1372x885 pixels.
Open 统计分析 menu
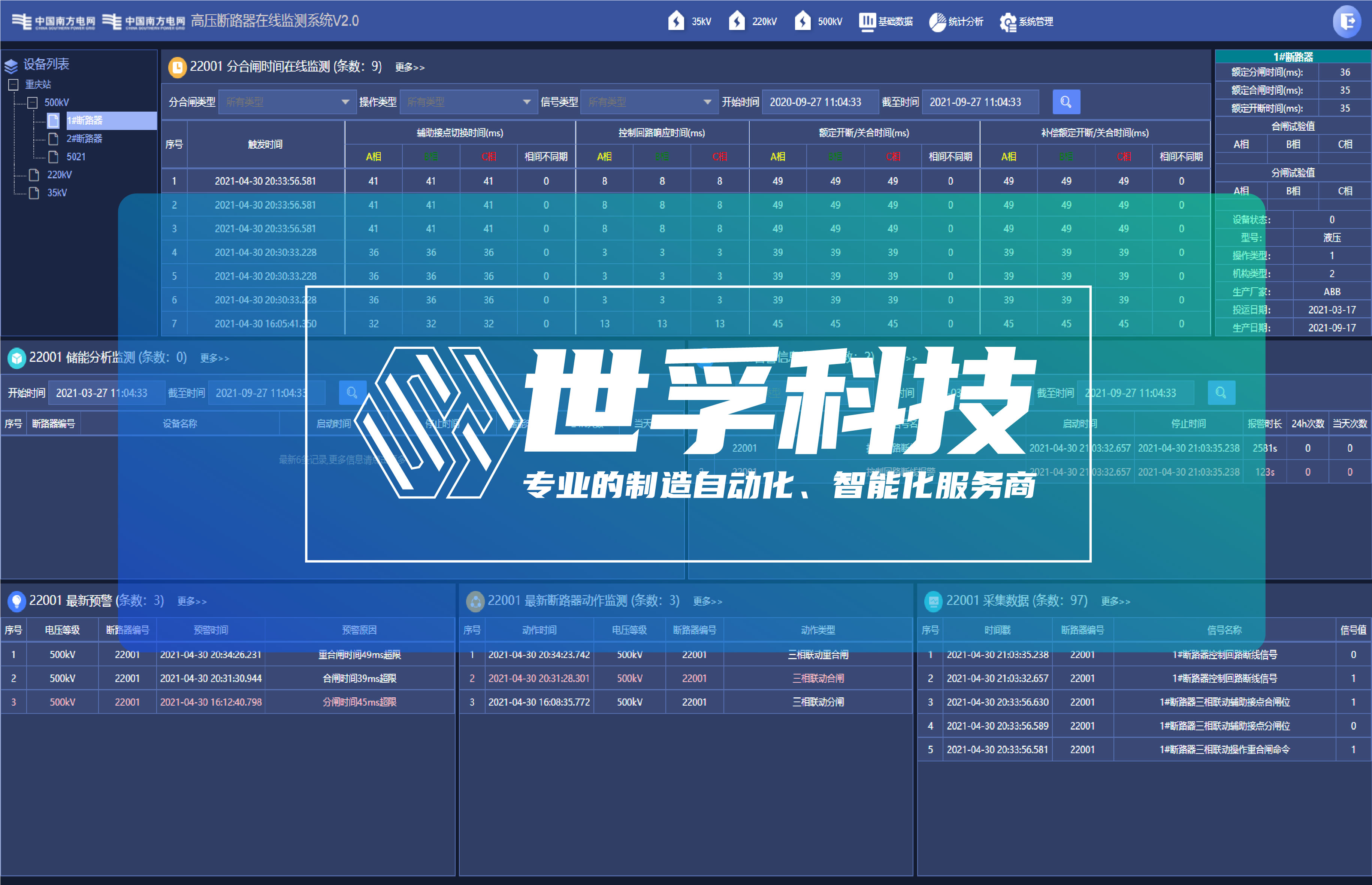coord(957,21)
